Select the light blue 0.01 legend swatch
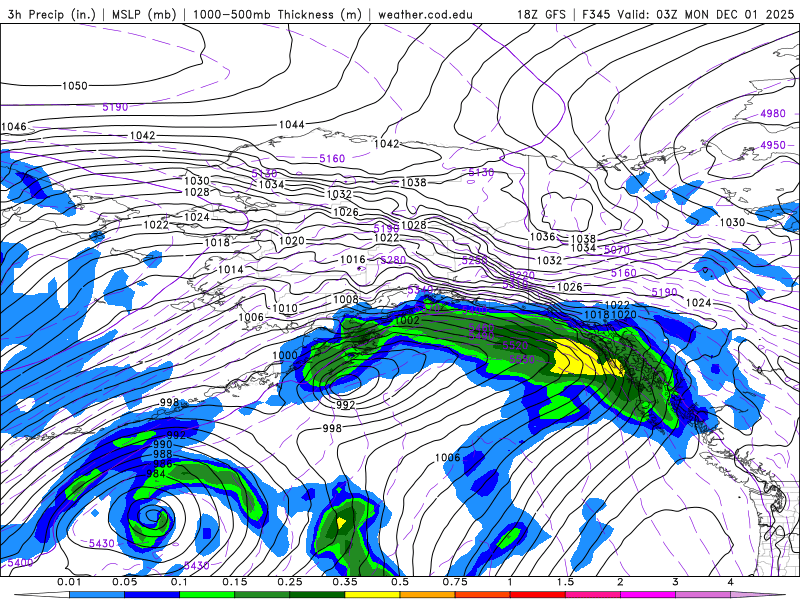This screenshot has width=800, height=600. [97, 595]
